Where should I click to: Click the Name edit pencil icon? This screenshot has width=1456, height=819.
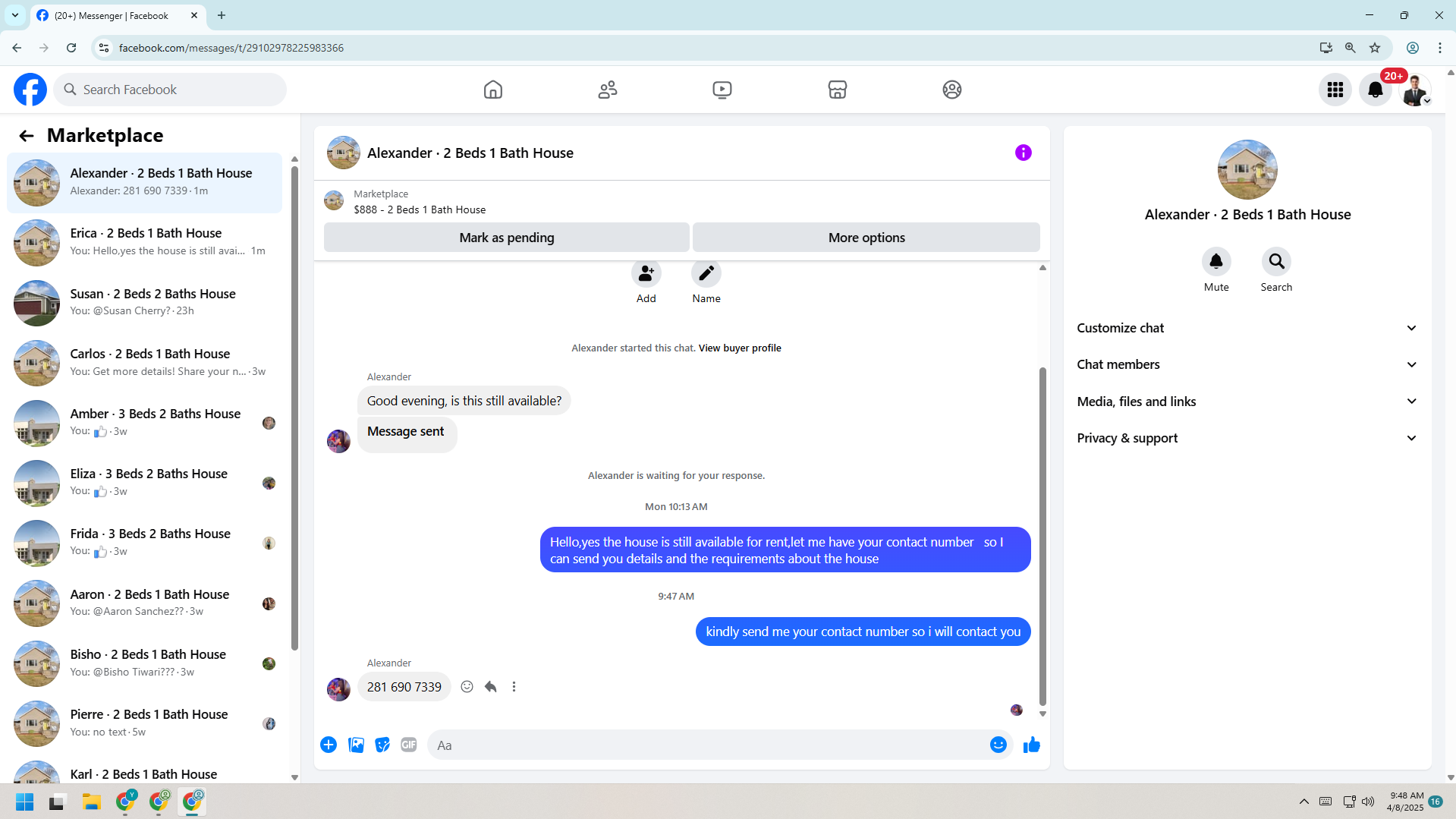click(706, 273)
